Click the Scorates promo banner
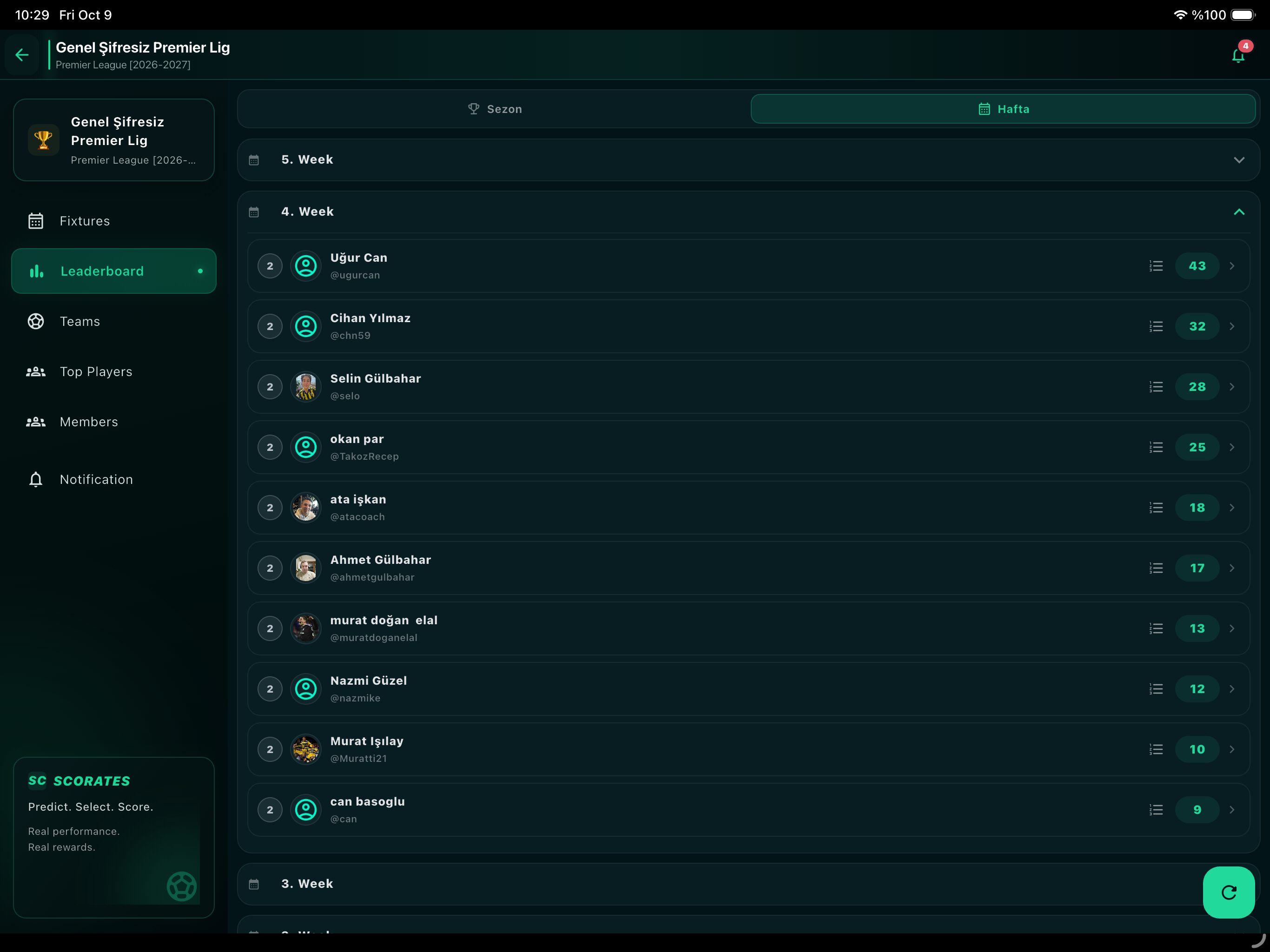Viewport: 1270px width, 952px height. [114, 838]
